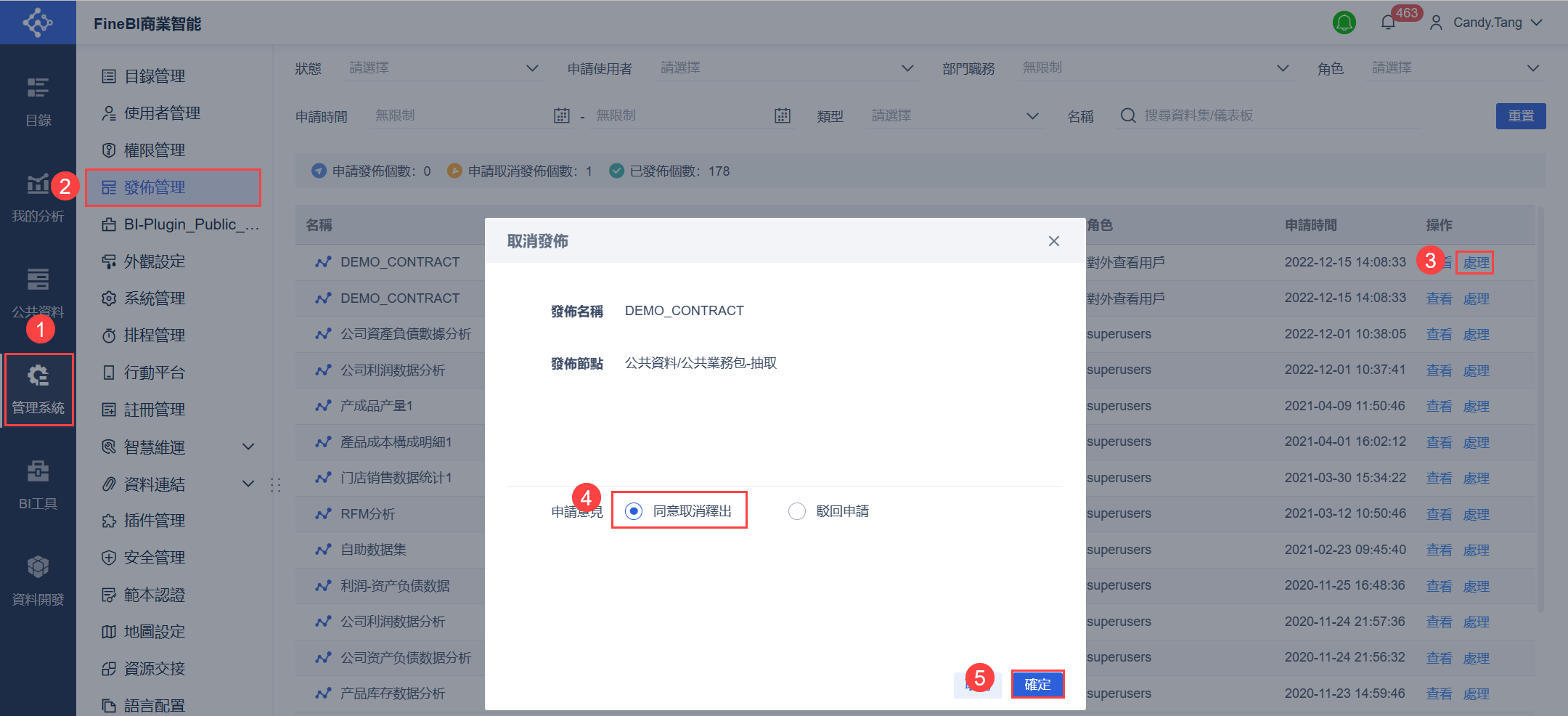Click 處理 for the 2021-03-12 10:50:46 row

(x=1476, y=515)
